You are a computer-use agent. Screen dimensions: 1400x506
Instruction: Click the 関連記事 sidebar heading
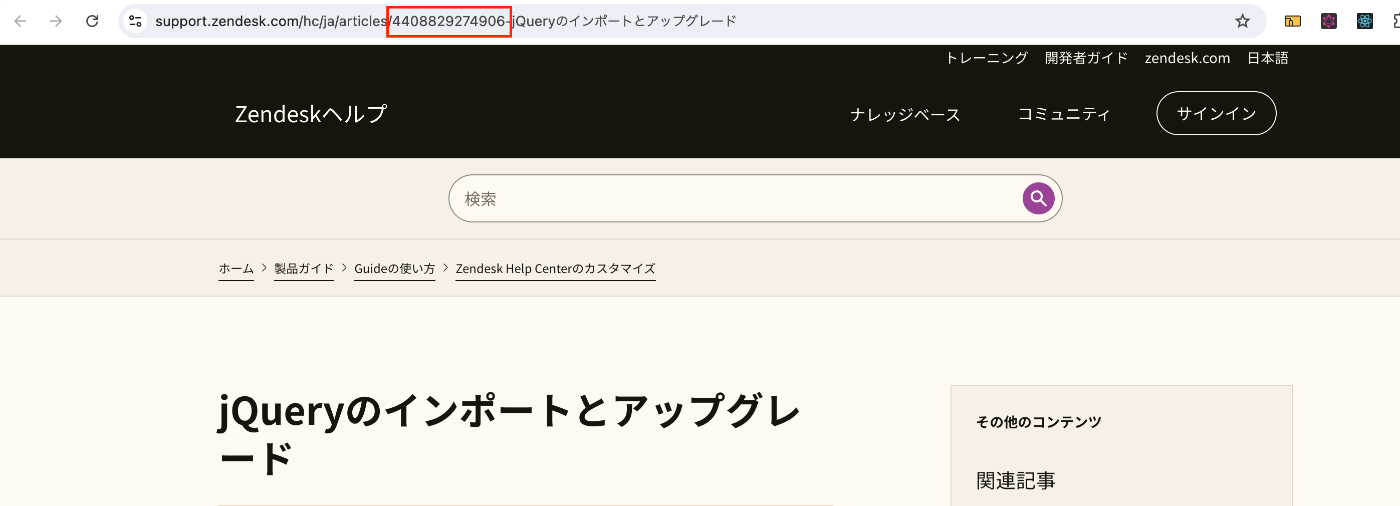coord(1016,481)
